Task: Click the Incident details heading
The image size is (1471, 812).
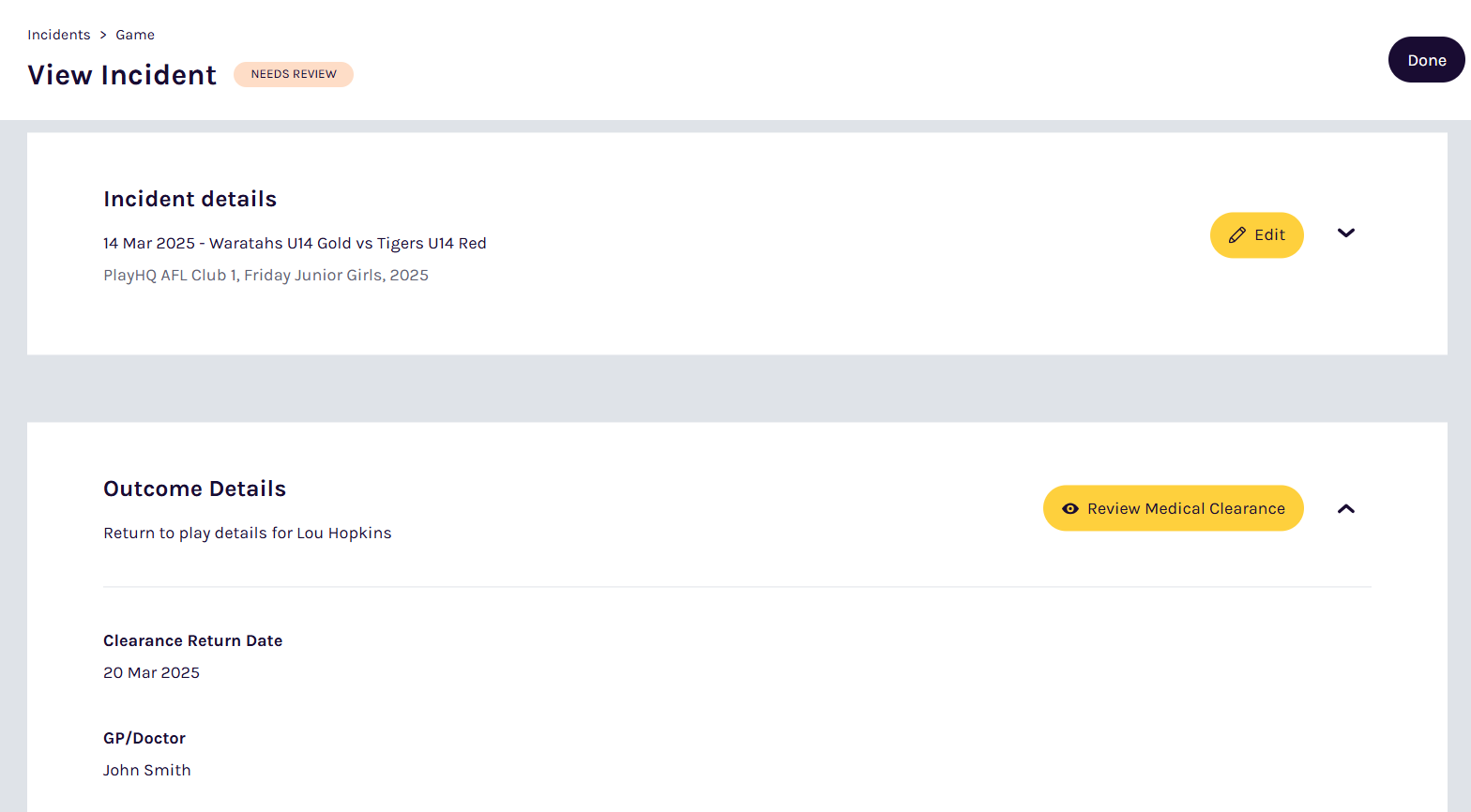Action: pyautogui.click(x=190, y=199)
